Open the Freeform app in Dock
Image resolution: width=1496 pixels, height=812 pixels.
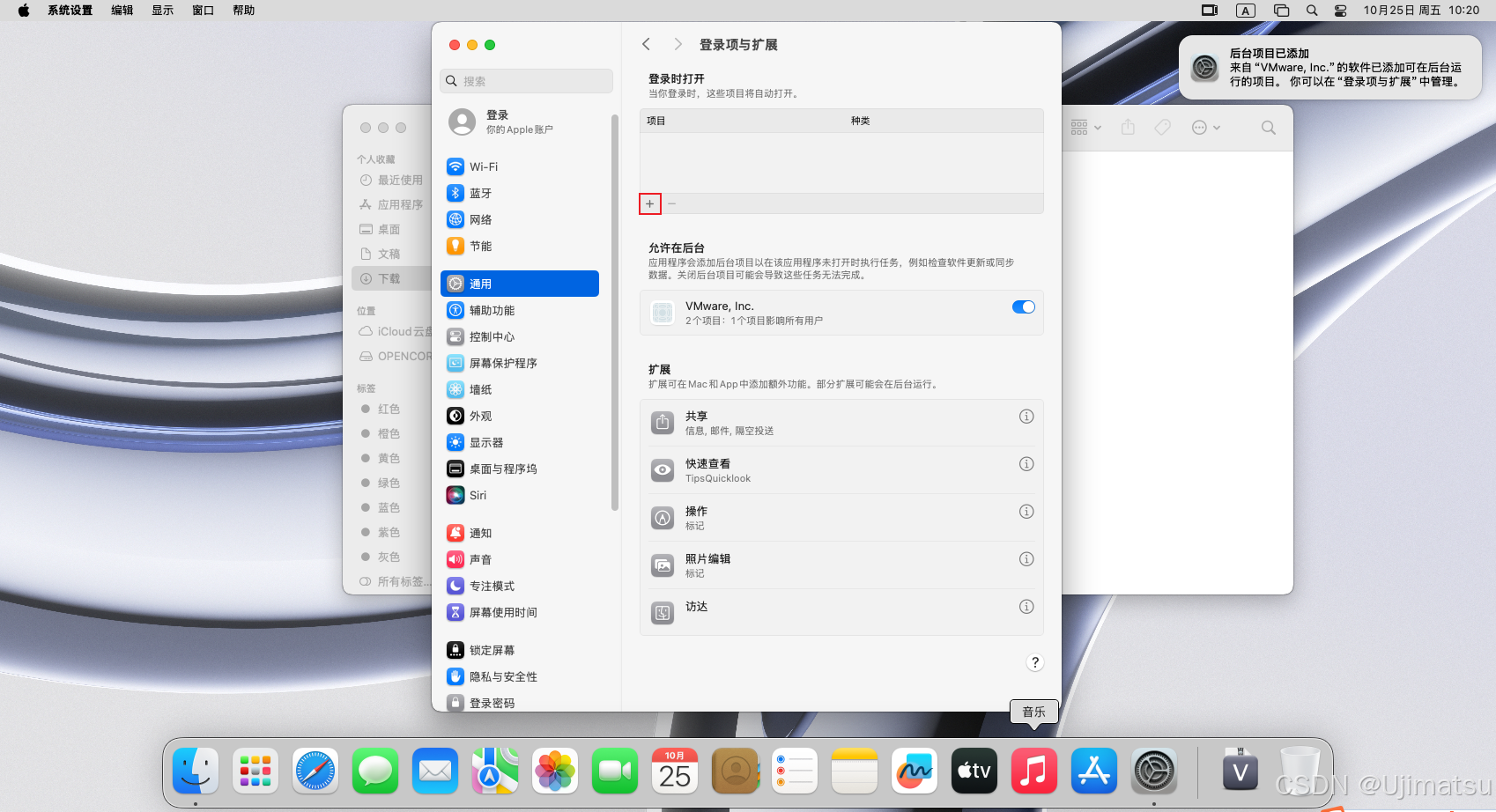[915, 771]
